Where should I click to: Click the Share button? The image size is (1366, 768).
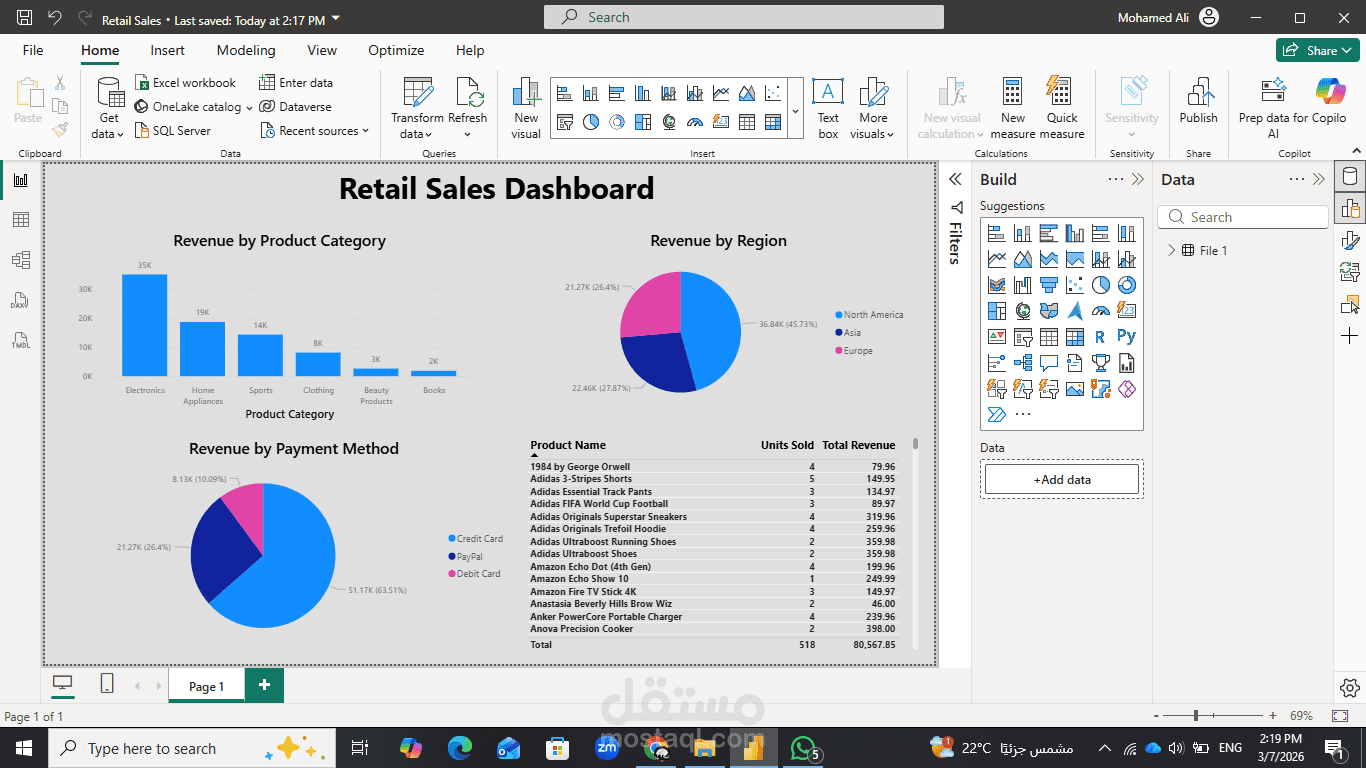(1318, 50)
